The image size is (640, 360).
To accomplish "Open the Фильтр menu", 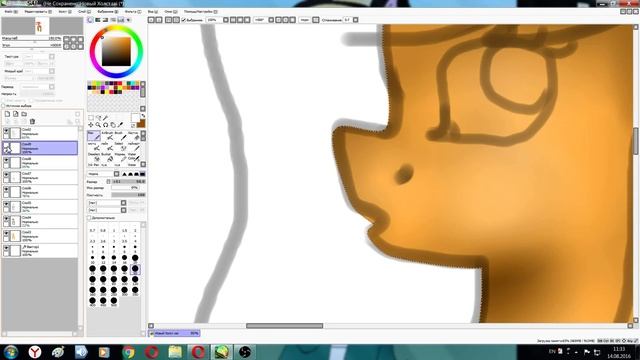I will click(133, 12).
